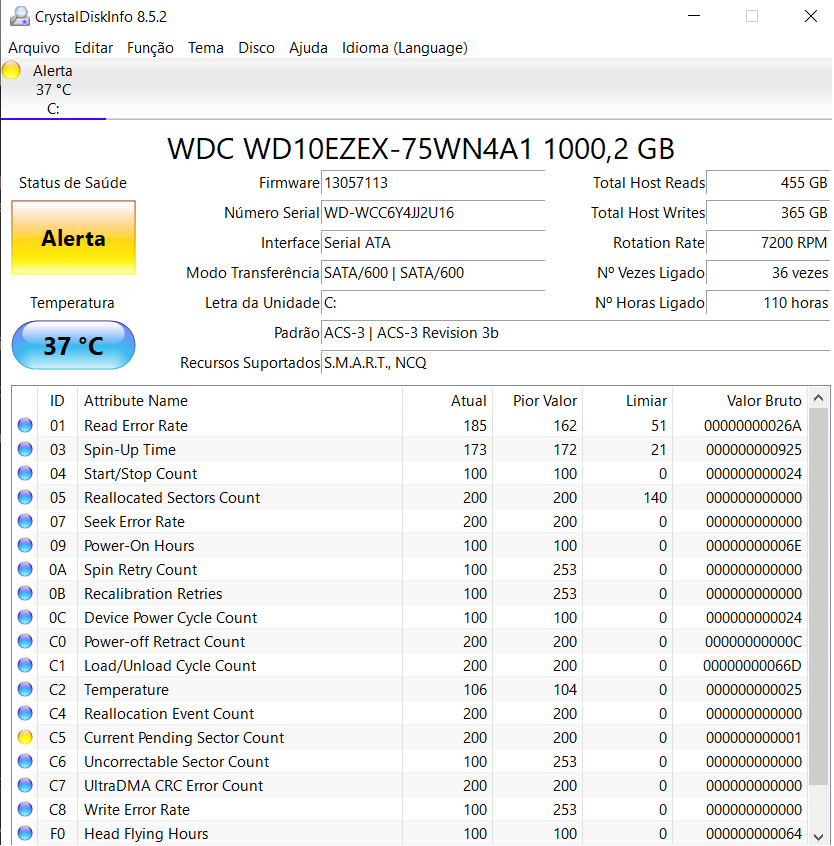Click the blue status icon for Read Error Rate
834x846 pixels.
coord(25,426)
